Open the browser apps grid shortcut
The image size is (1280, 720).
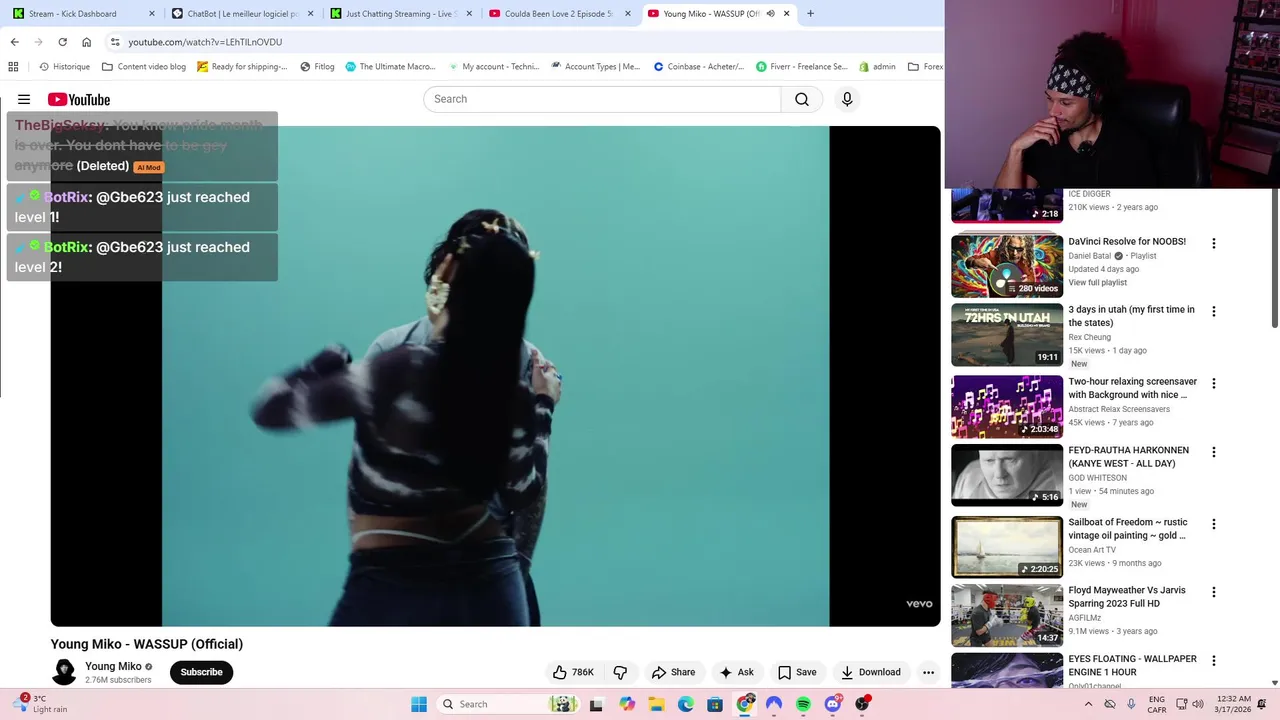(13, 67)
